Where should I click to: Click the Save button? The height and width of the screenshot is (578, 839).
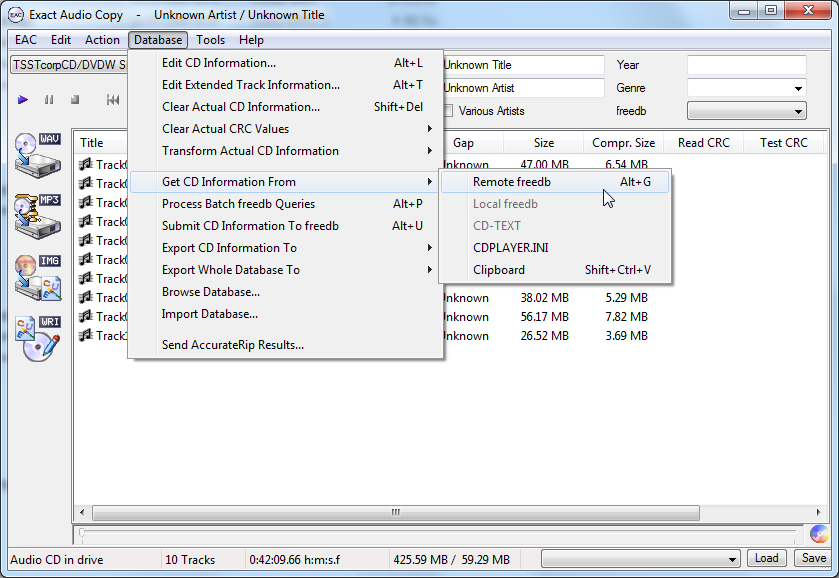click(x=814, y=559)
